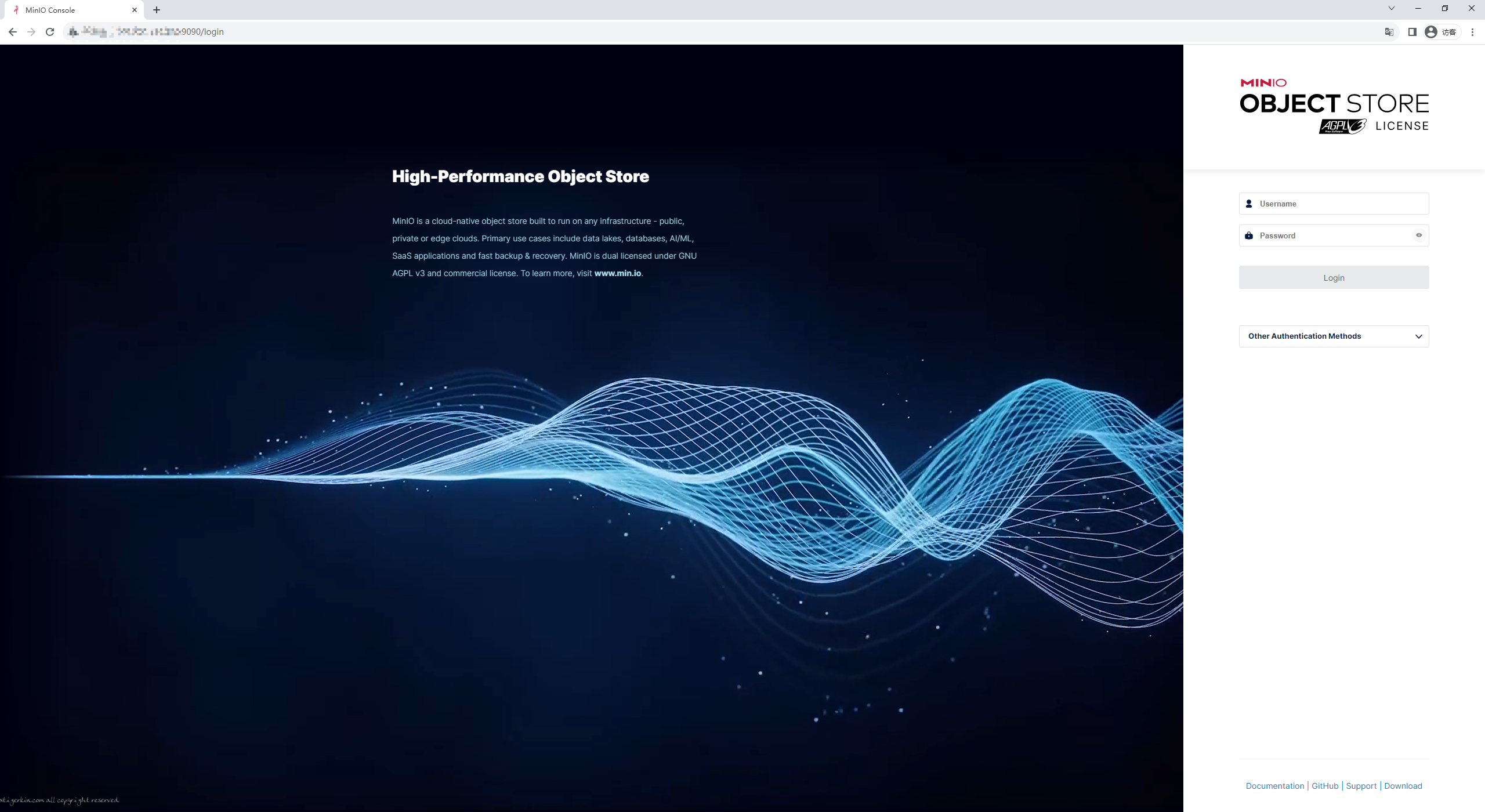Restore down the browser window
Viewport: 1485px width, 812px height.
pos(1445,8)
